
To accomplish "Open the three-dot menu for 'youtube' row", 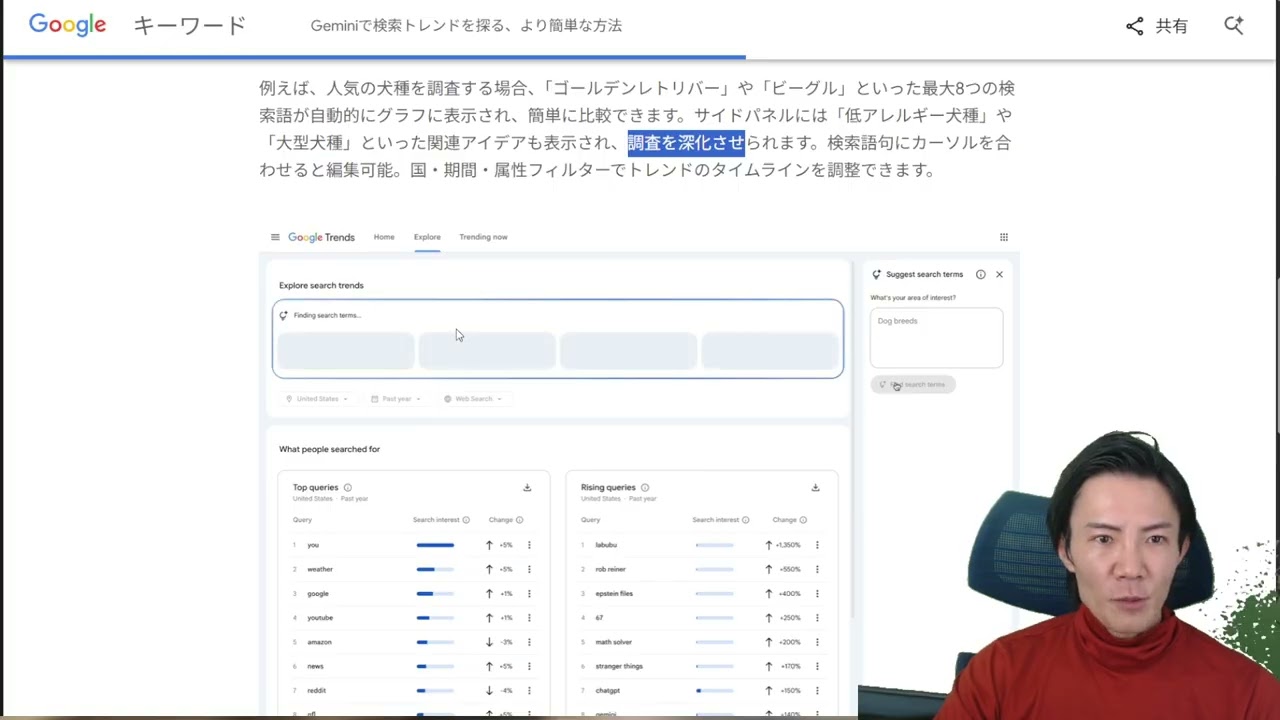I will [x=529, y=618].
